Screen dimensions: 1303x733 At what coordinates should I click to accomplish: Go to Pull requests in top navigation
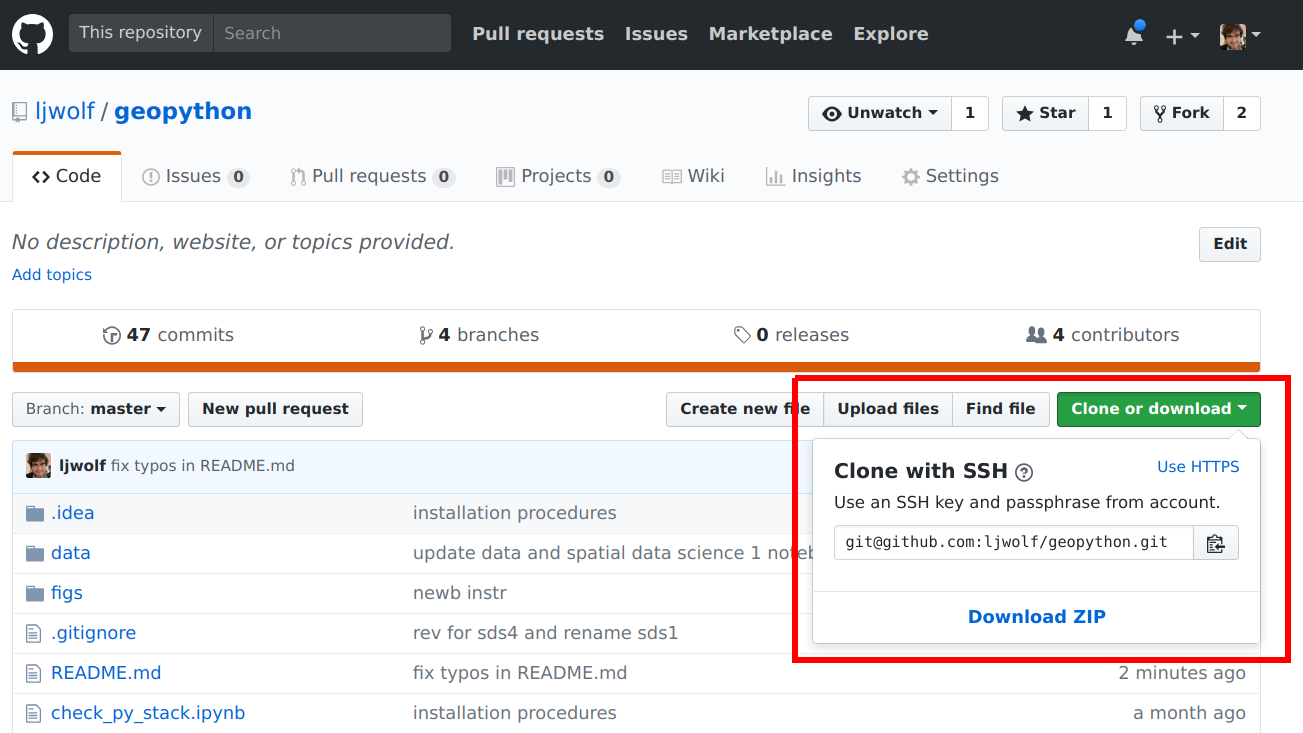(538, 34)
